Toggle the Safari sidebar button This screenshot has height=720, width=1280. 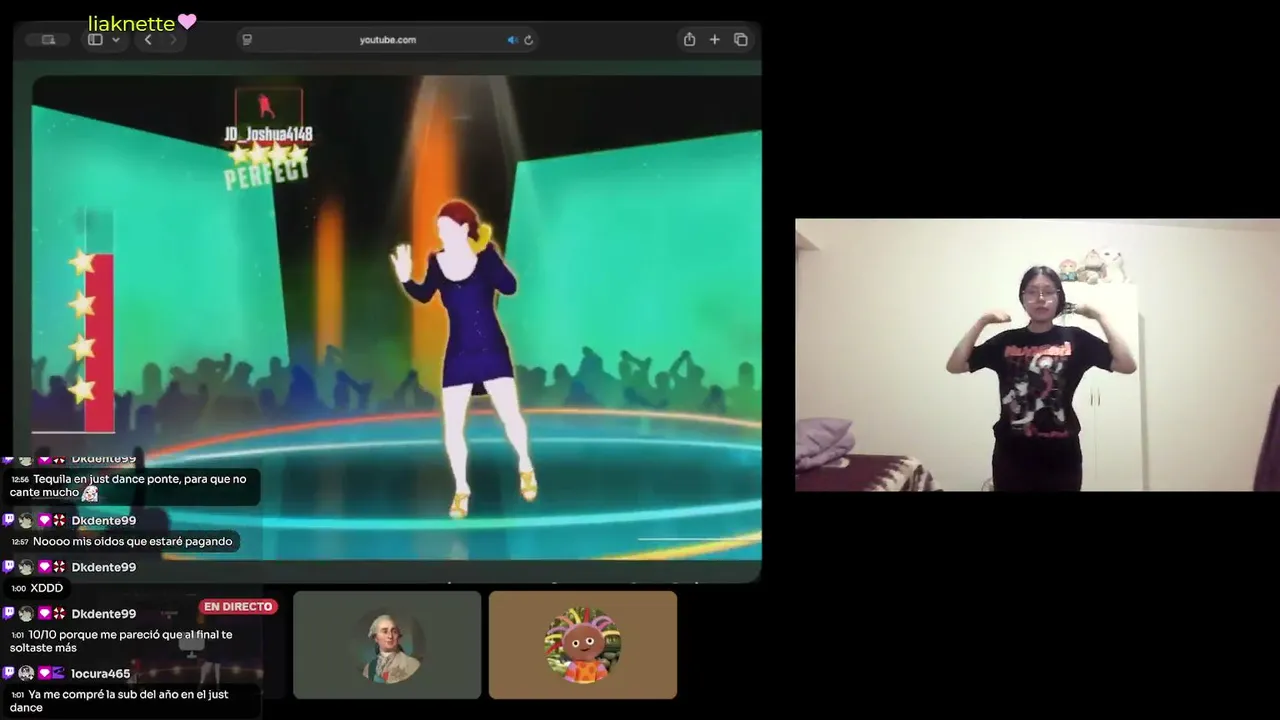[95, 40]
